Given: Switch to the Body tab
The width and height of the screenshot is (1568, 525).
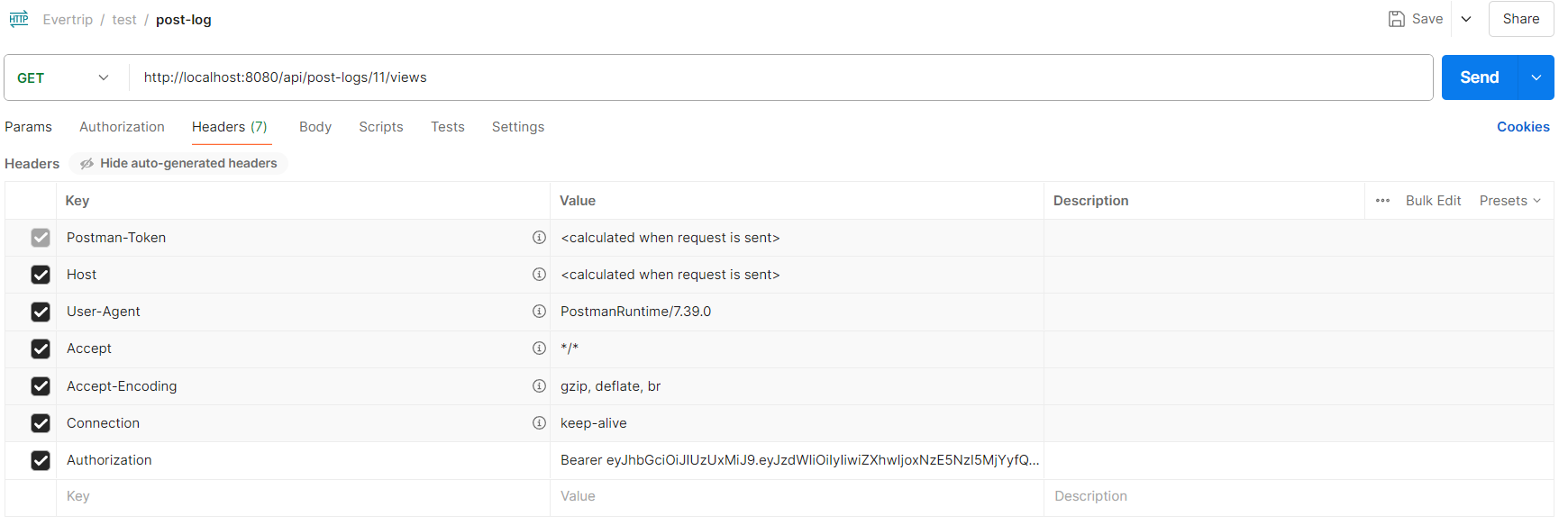Looking at the screenshot, I should click(x=315, y=127).
